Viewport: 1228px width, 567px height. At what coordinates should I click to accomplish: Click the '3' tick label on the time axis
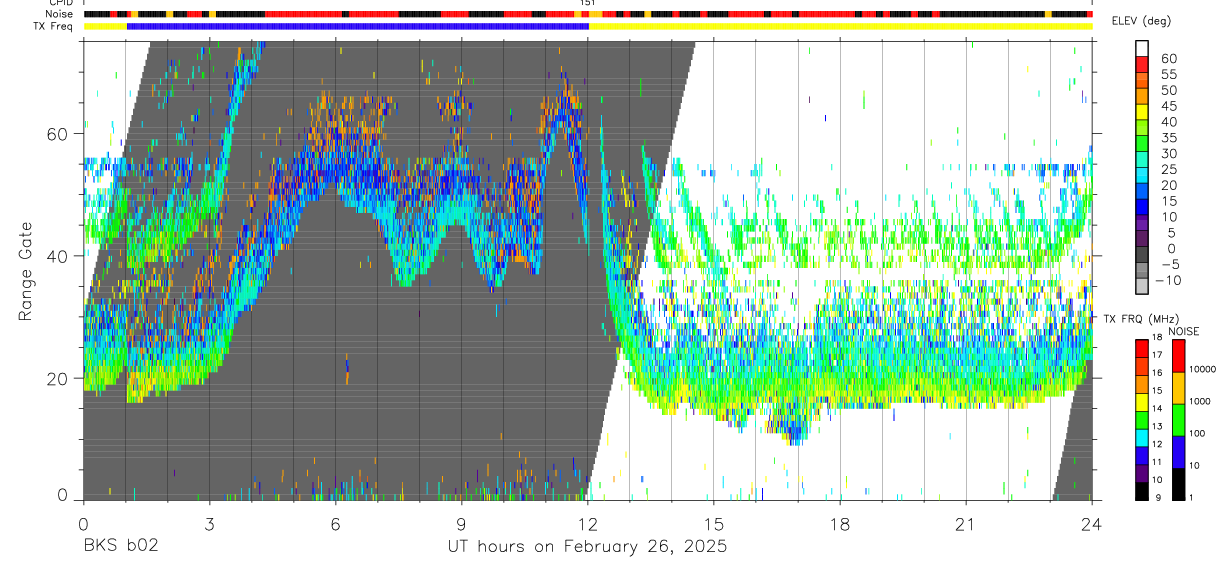tap(209, 523)
